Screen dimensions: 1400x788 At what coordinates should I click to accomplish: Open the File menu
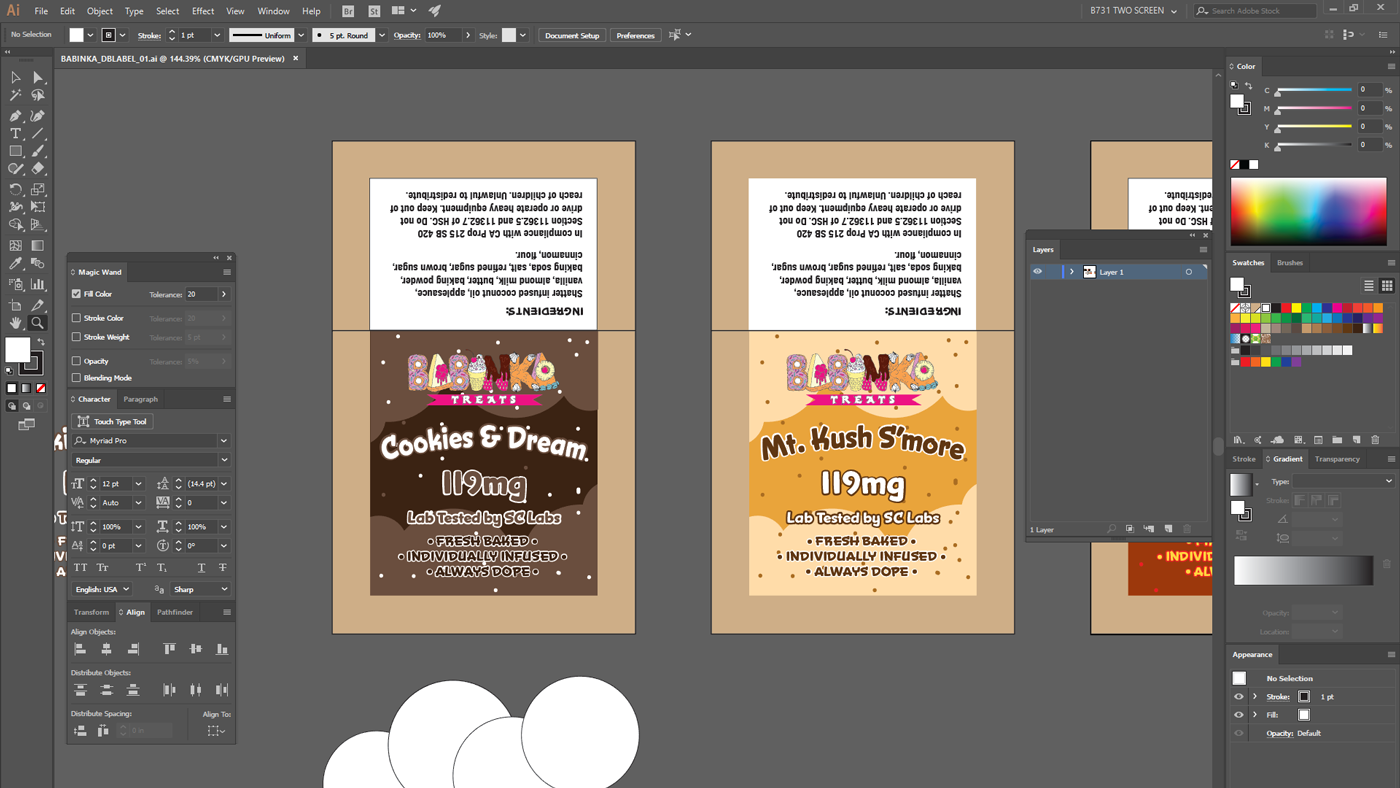tap(41, 11)
